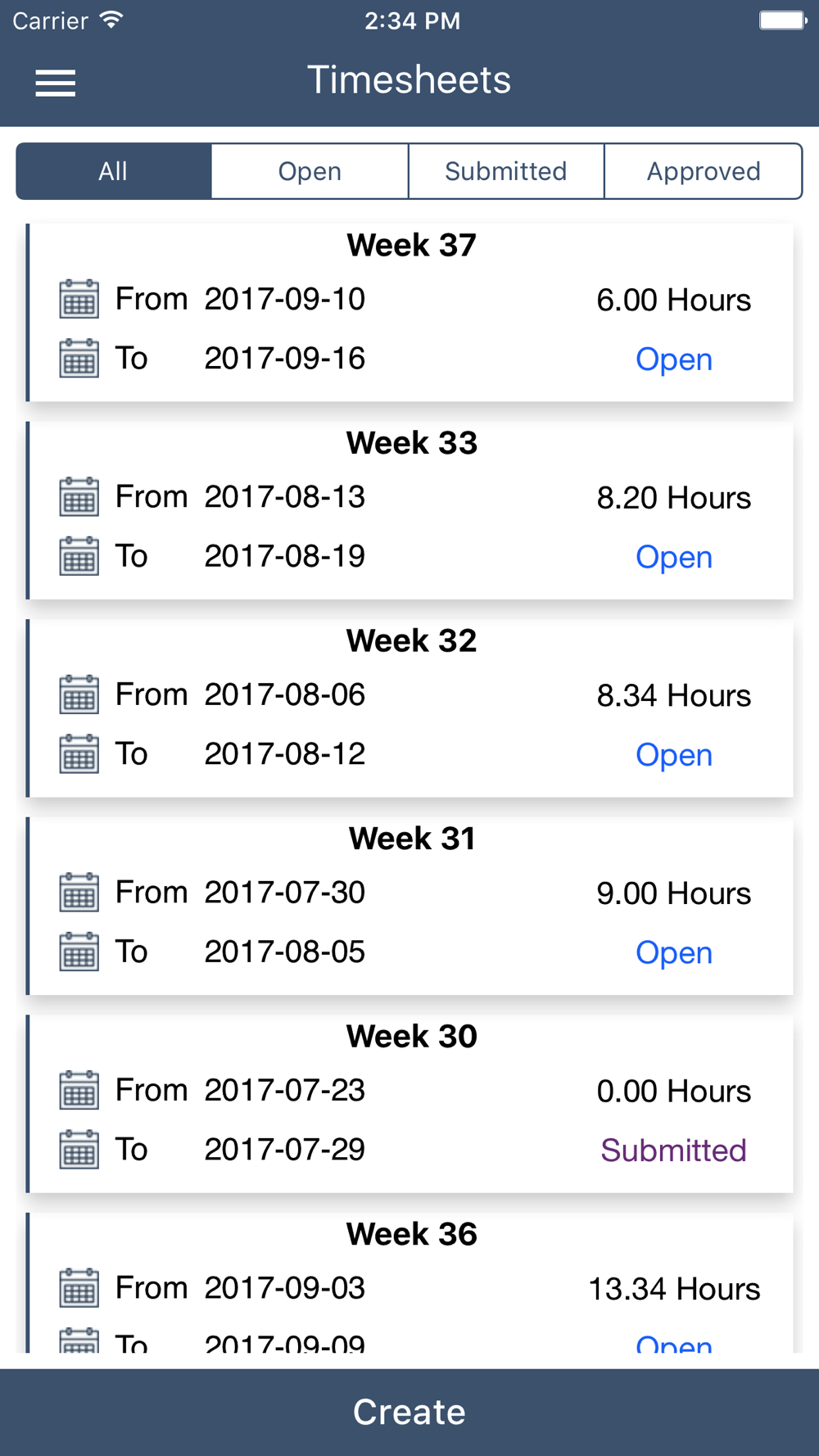Tap Week 33 From date calendar icon

point(79,496)
